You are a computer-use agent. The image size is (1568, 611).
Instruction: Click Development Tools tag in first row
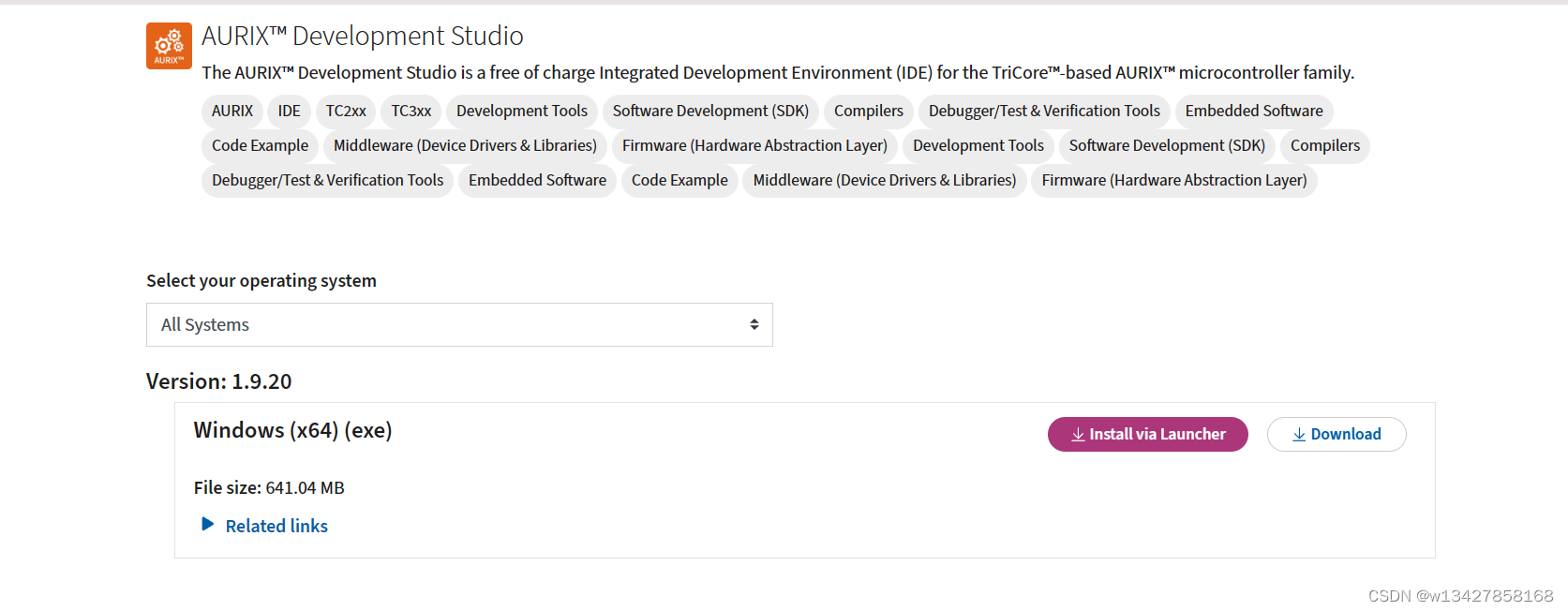[x=522, y=111]
